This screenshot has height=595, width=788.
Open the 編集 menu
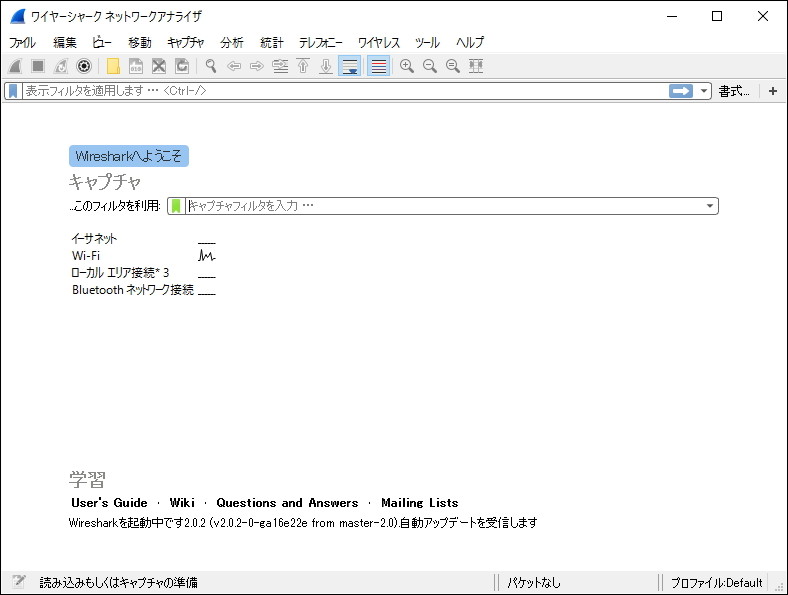(65, 43)
